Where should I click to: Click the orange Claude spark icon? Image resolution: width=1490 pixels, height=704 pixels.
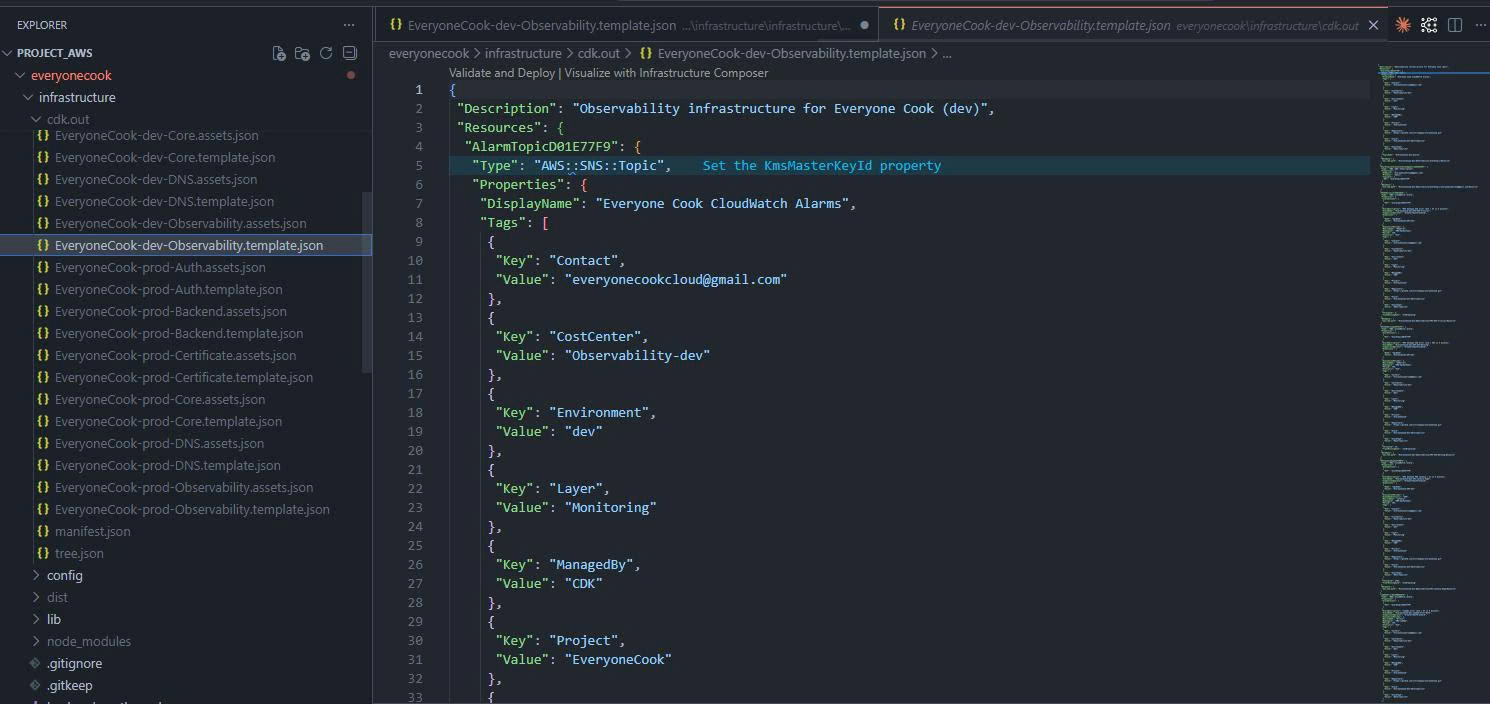click(x=1403, y=25)
